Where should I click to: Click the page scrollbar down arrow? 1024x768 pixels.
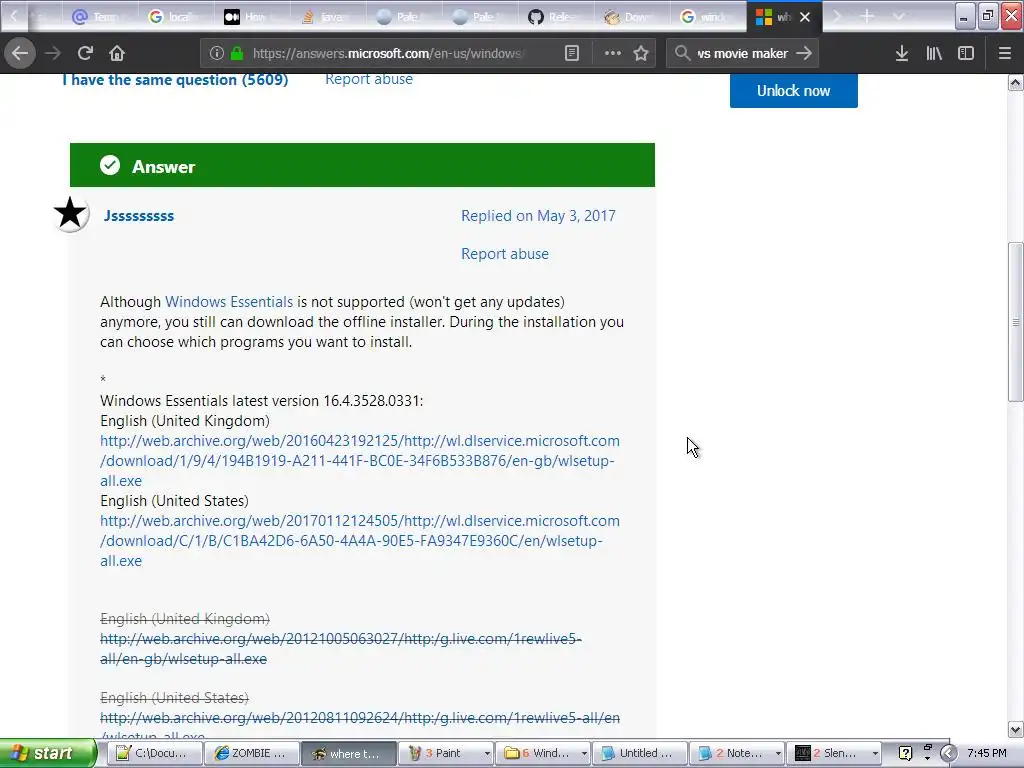pos(1016,729)
